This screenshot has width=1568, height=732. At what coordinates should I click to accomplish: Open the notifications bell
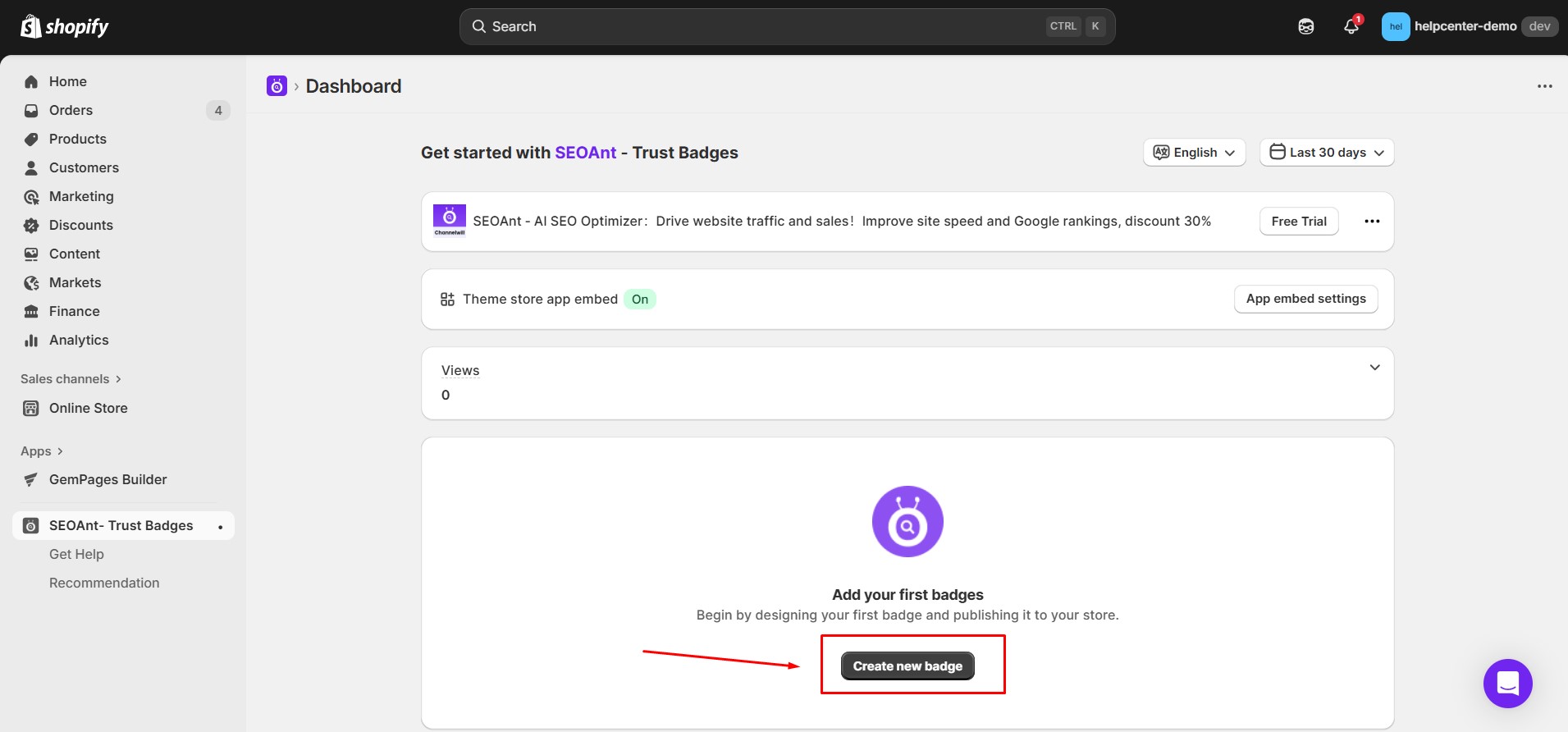1351,27
